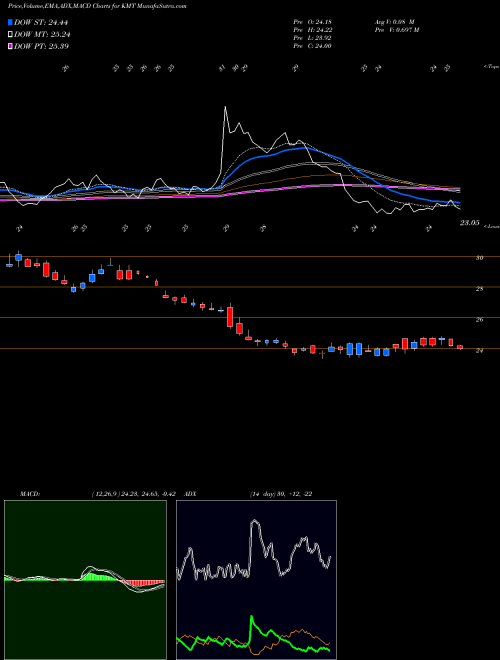Open the ADX indicator chart panel
This screenshot has height=660, width=500.
tap(256, 580)
